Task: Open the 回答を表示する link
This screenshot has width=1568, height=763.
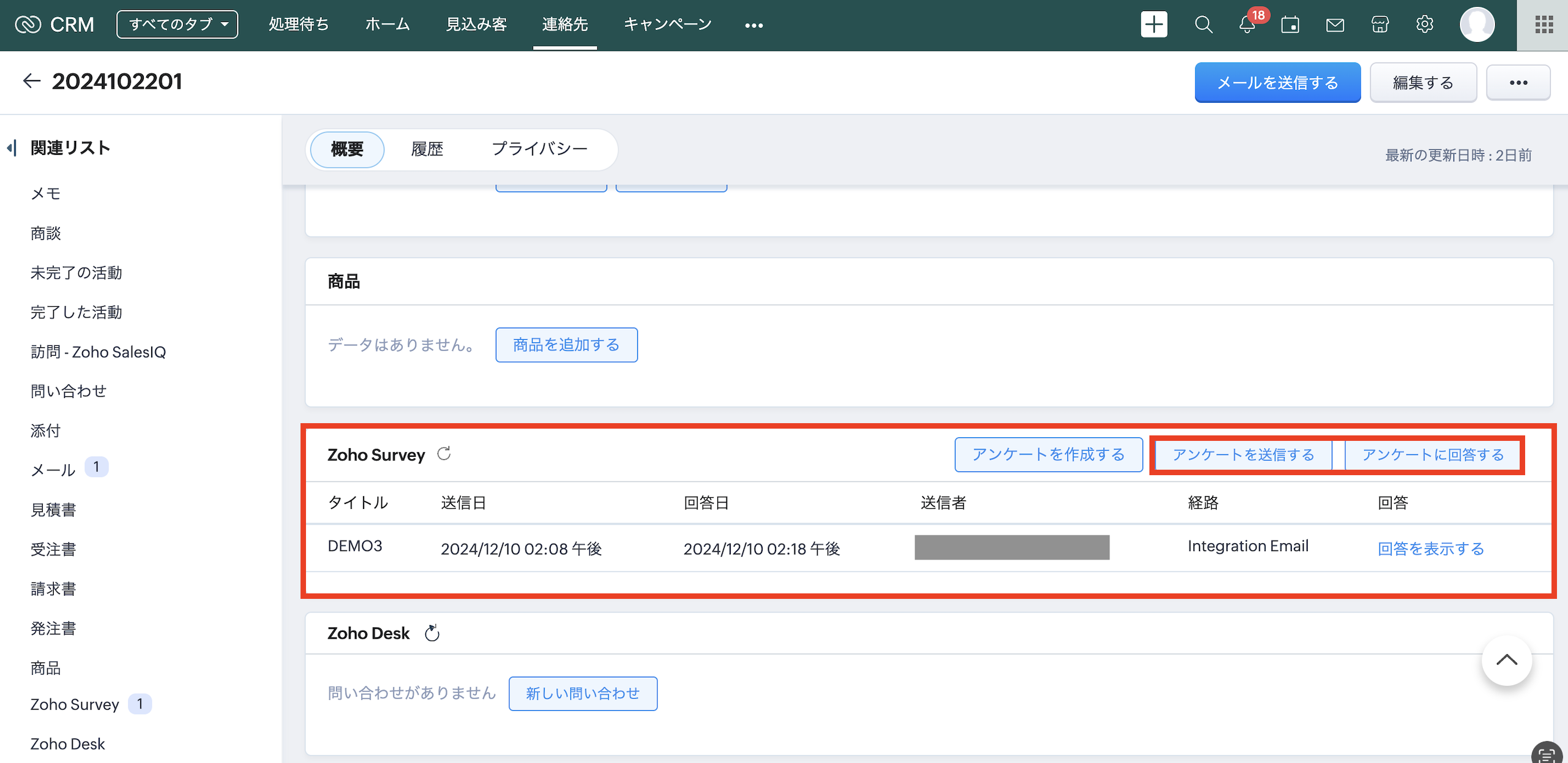Action: [1430, 548]
